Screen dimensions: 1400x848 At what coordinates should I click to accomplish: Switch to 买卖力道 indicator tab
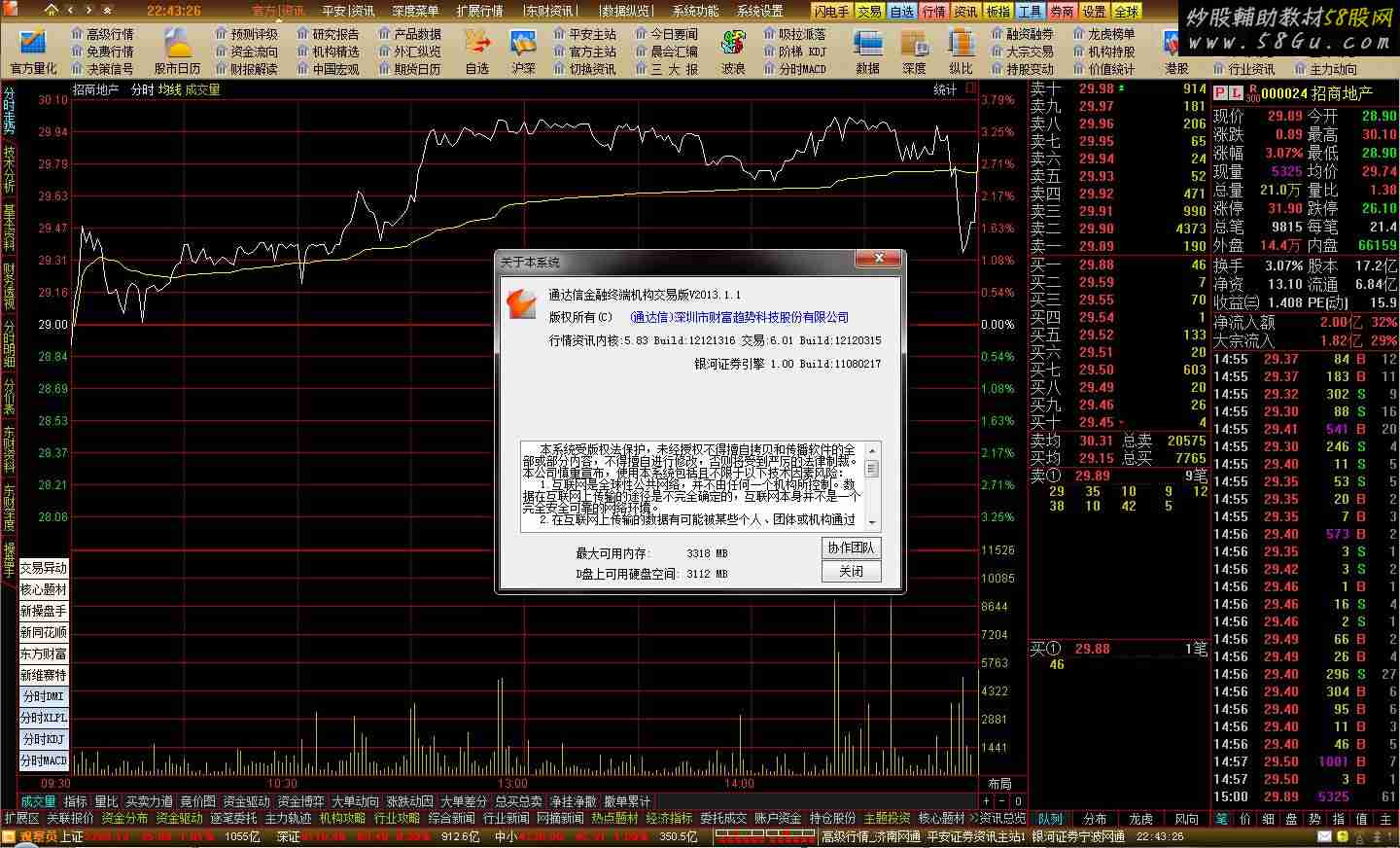pos(149,802)
